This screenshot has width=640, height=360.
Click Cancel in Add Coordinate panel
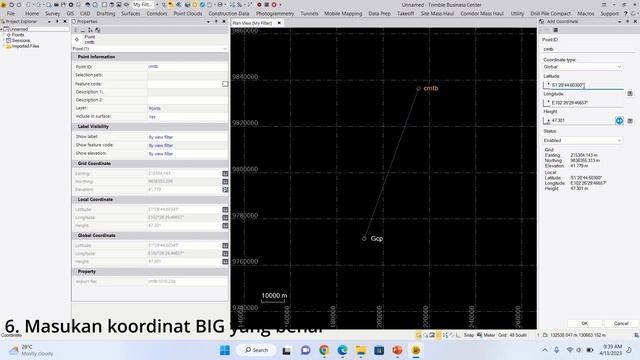(x=621, y=323)
